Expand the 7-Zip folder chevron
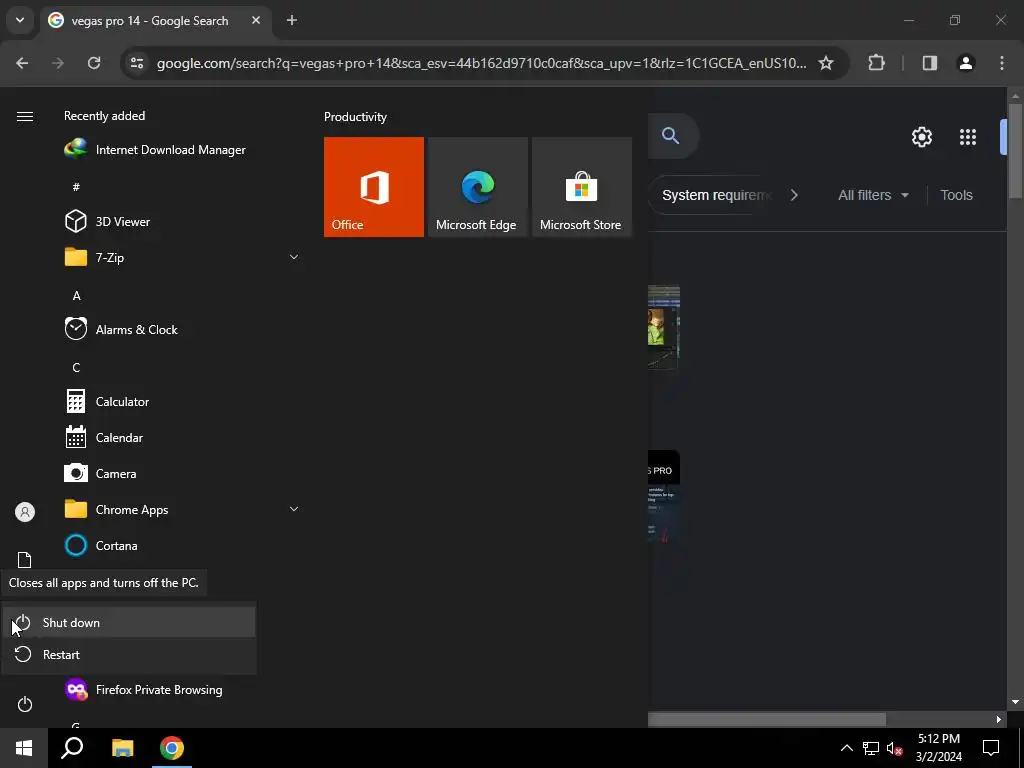1024x768 pixels. pyautogui.click(x=294, y=257)
